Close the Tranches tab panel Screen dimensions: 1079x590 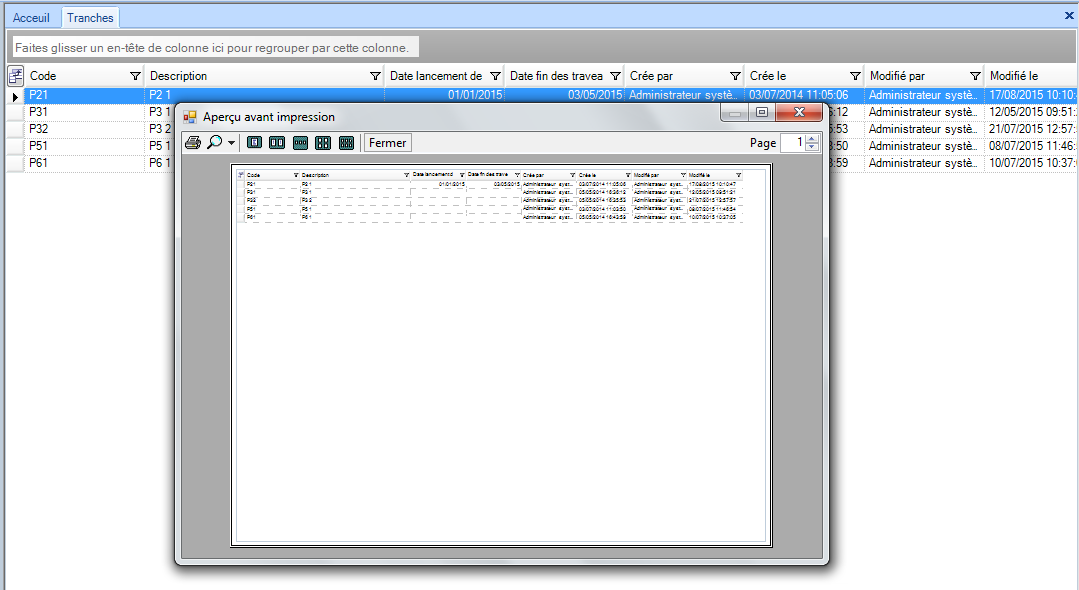(x=1068, y=16)
